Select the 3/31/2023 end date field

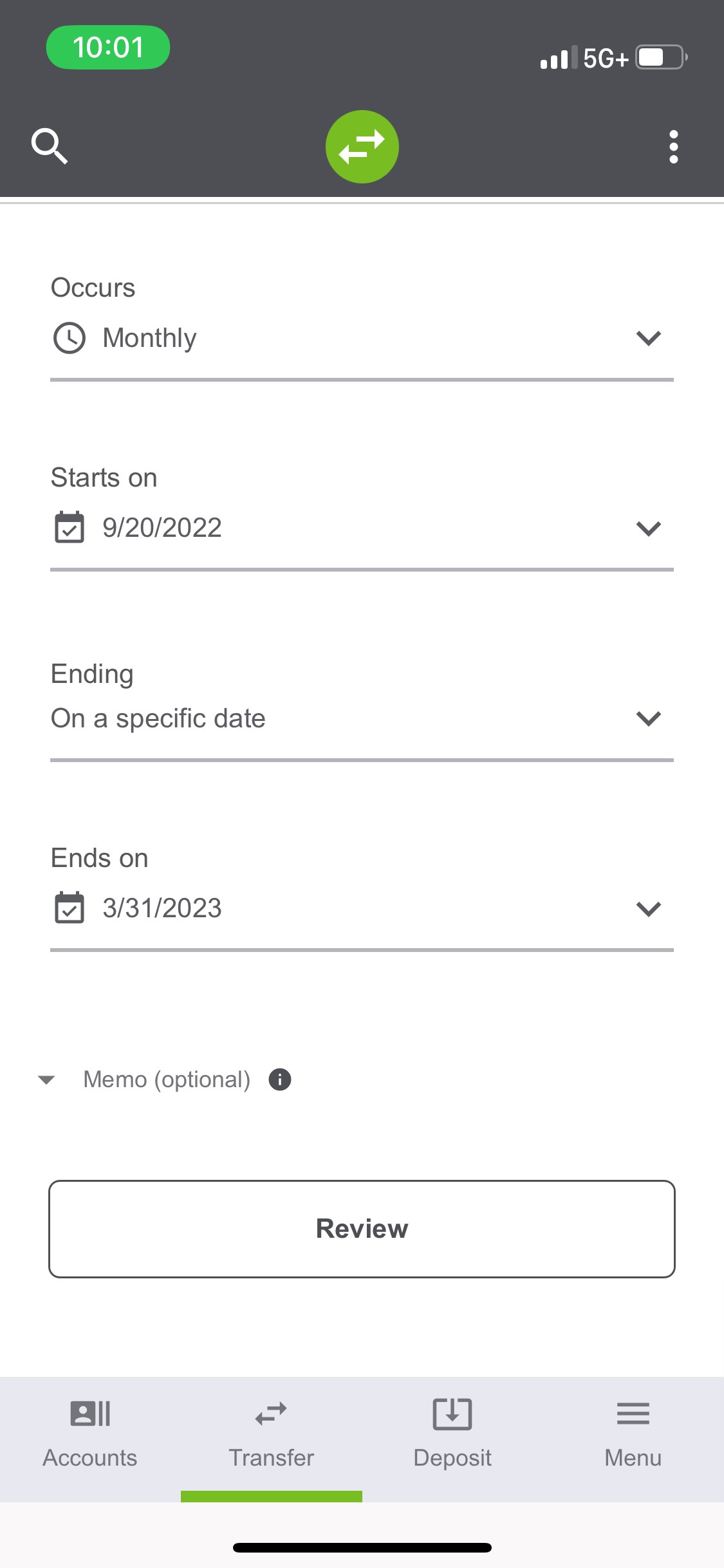pyautogui.click(x=162, y=908)
